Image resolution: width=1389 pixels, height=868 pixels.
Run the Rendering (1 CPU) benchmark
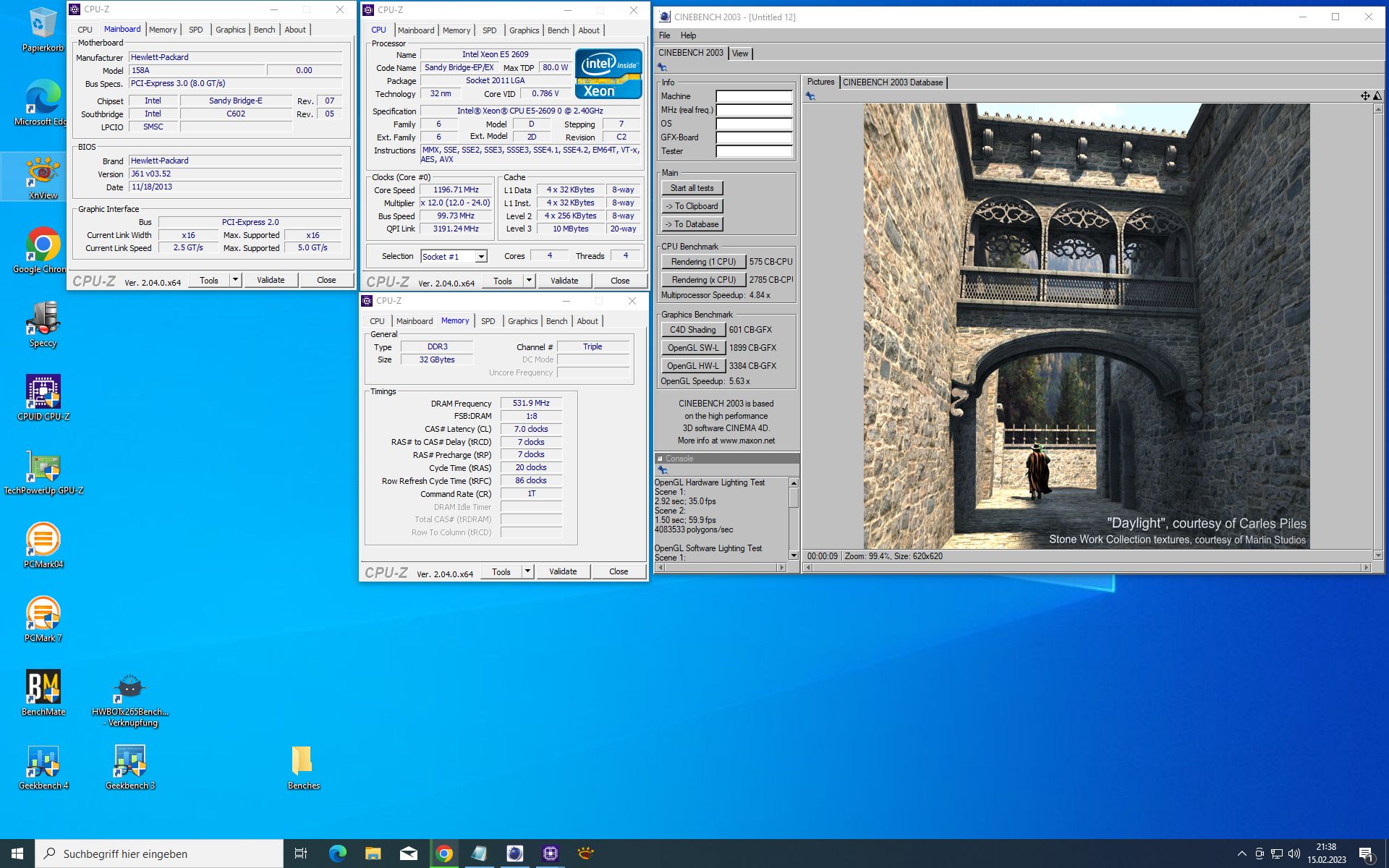703,262
